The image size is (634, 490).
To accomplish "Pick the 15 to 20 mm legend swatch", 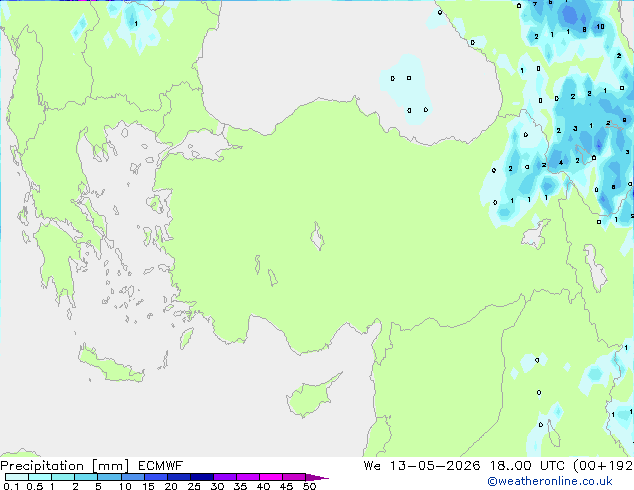I will (x=155, y=477).
